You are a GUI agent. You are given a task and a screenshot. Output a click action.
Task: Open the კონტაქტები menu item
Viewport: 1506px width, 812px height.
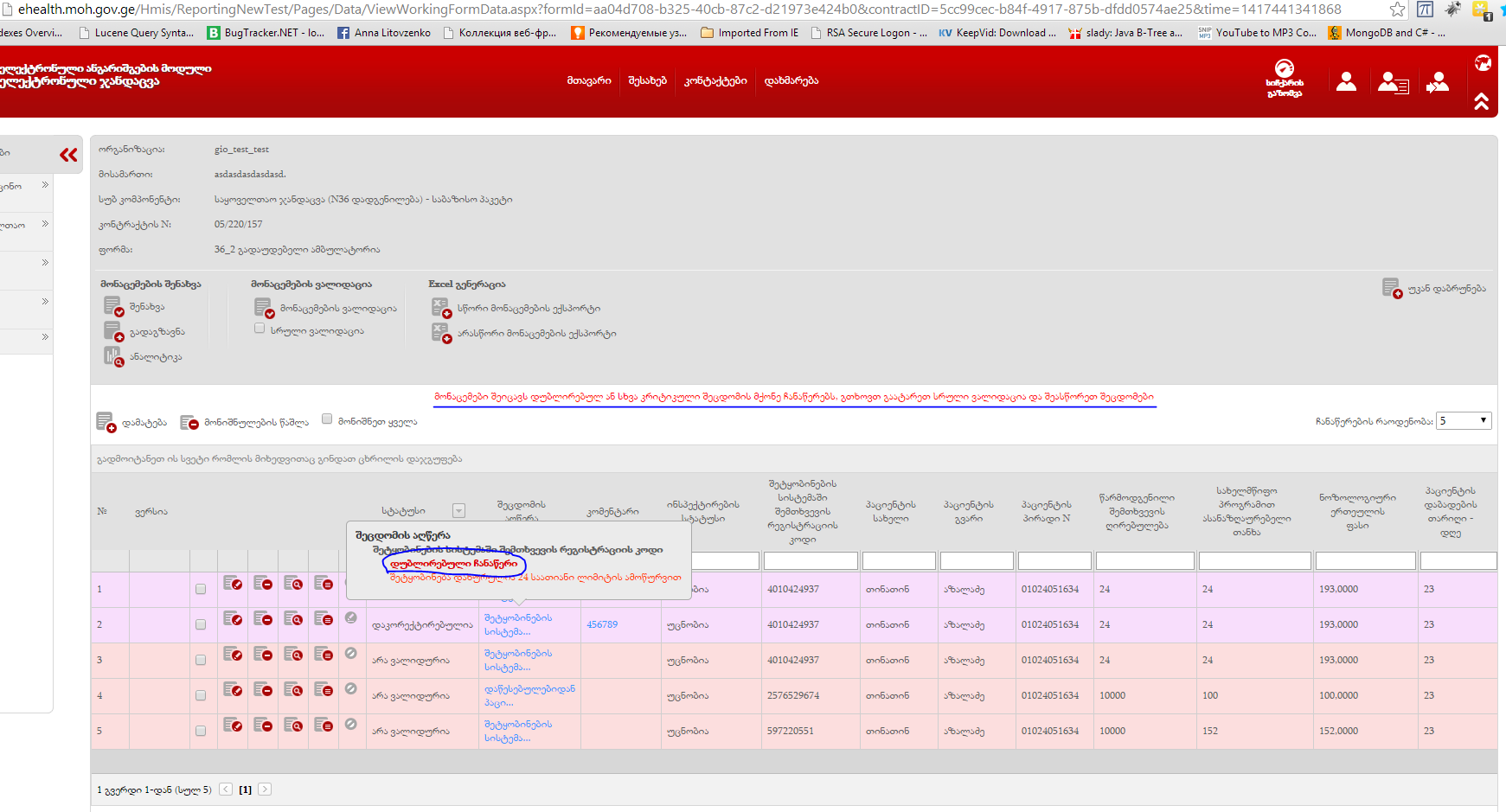click(715, 80)
